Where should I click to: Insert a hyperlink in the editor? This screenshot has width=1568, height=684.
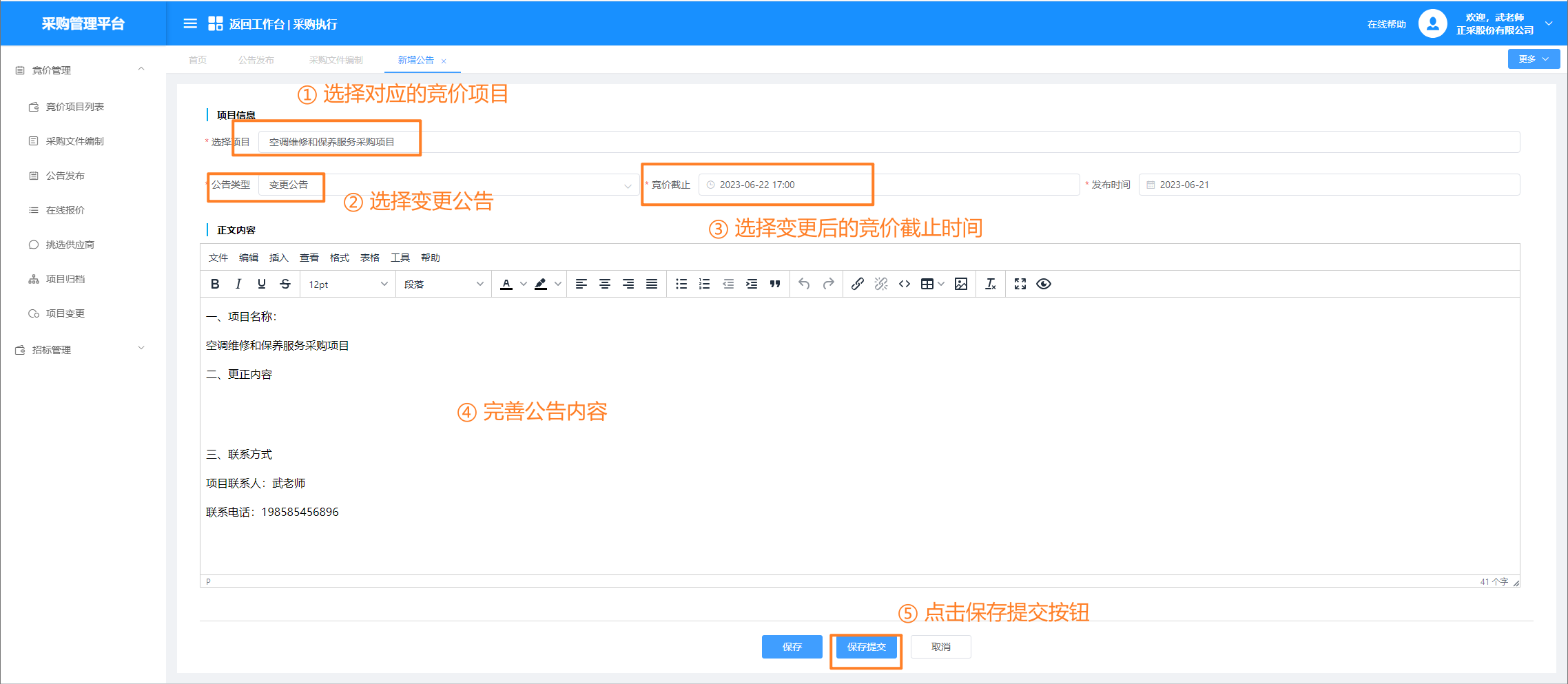(x=857, y=284)
